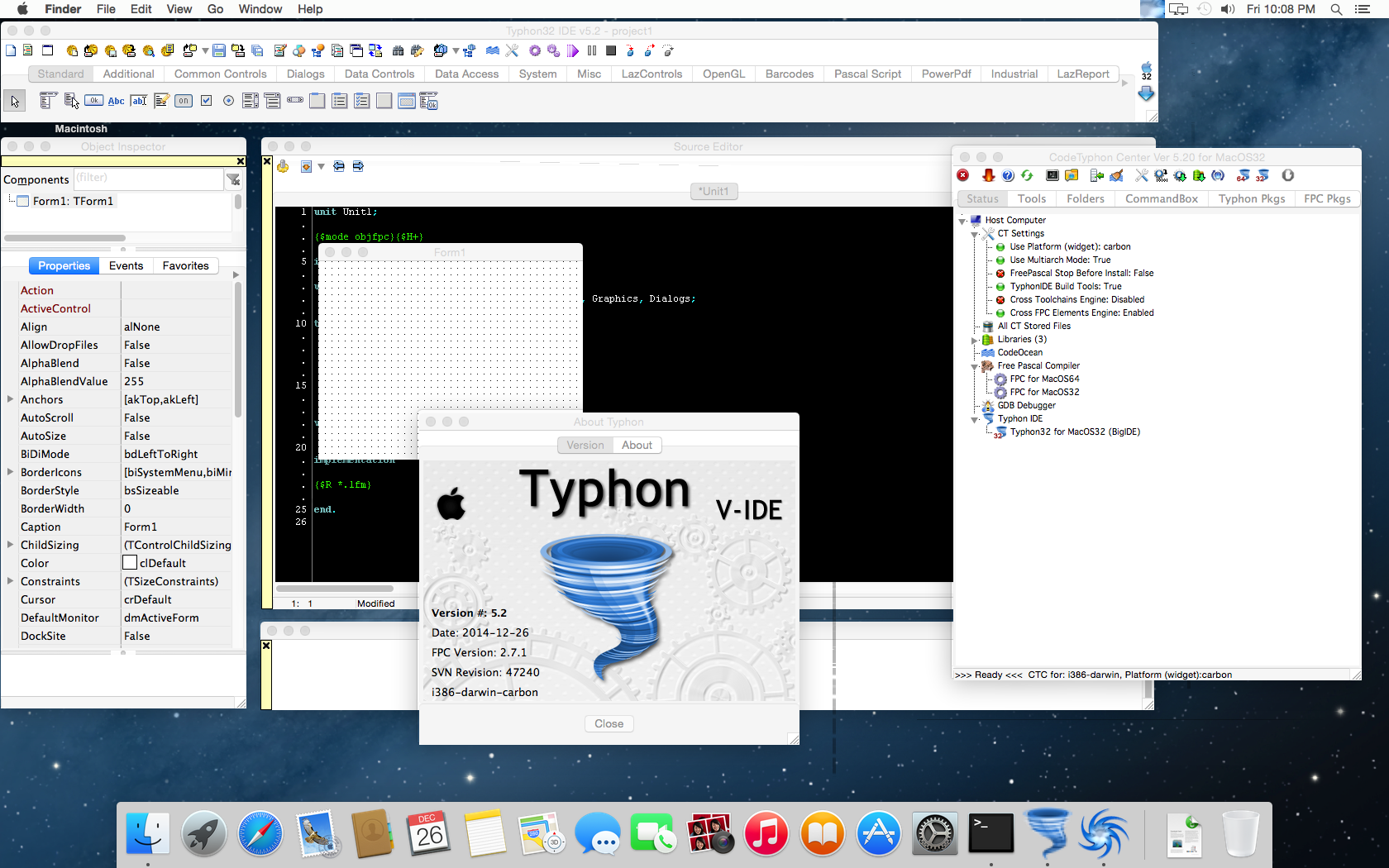Select the TListBox component palette icon

point(251,101)
